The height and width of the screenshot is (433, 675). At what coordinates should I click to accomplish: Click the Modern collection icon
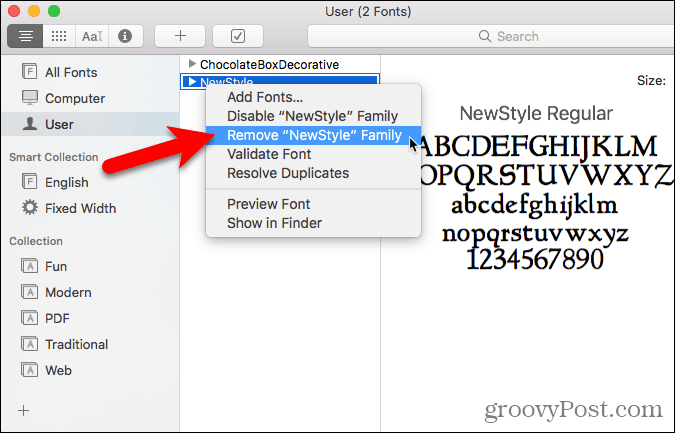pyautogui.click(x=29, y=291)
